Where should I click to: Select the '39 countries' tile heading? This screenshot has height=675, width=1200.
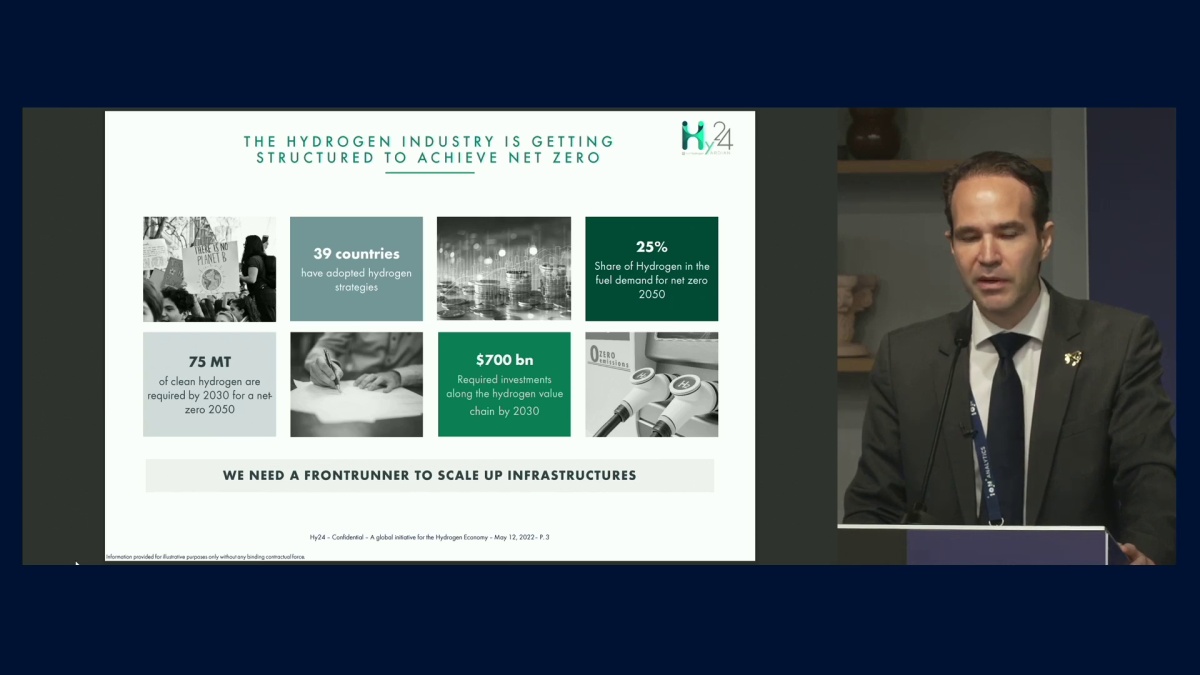pyautogui.click(x=356, y=254)
